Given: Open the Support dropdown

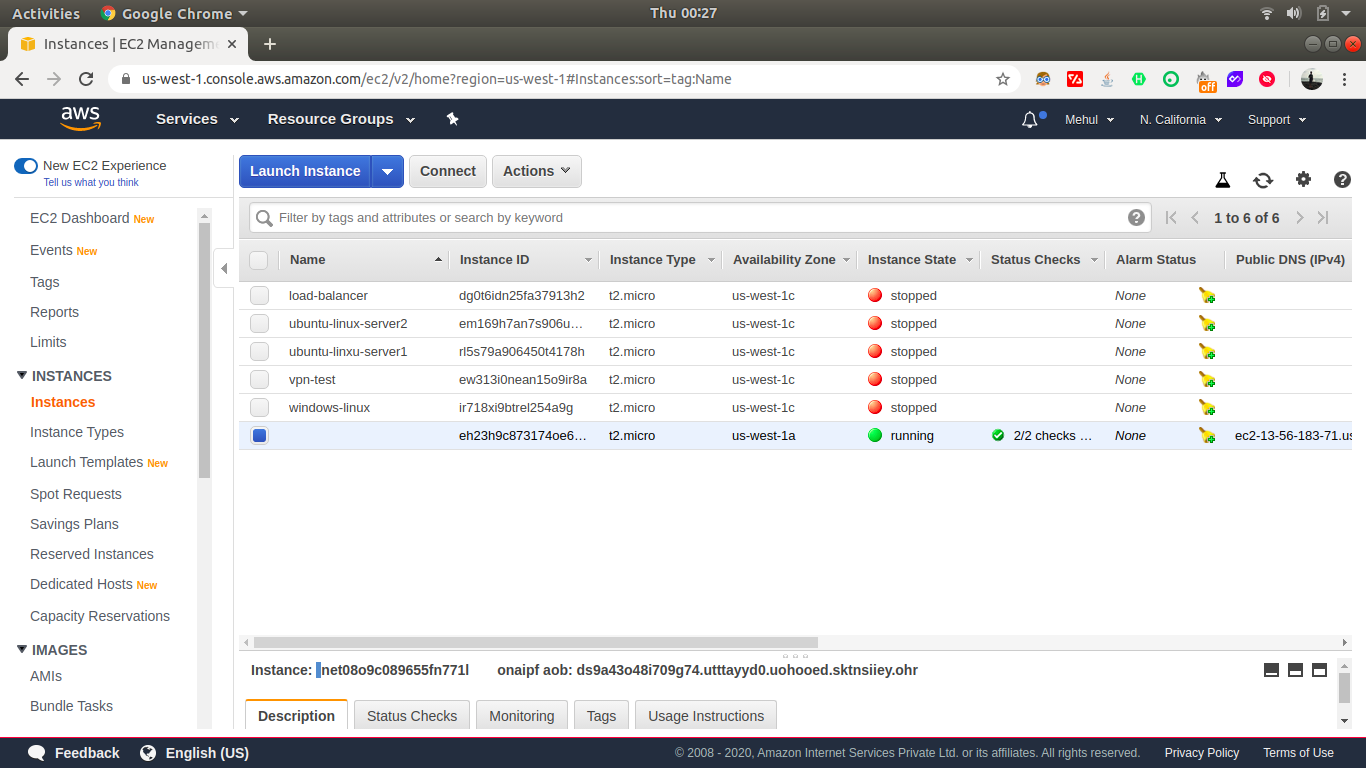Looking at the screenshot, I should (1277, 119).
